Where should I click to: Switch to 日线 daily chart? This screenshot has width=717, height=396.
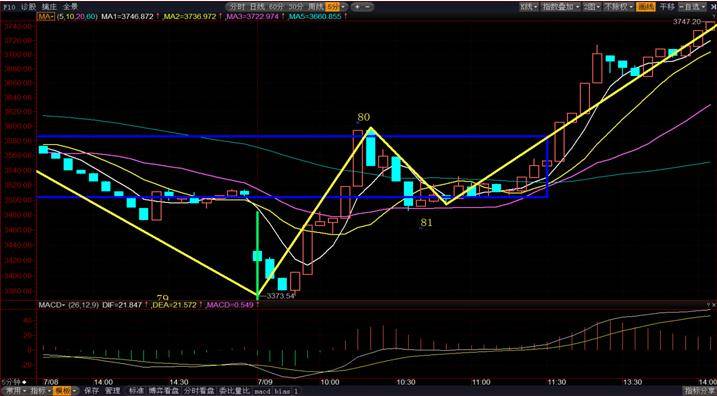click(x=258, y=7)
